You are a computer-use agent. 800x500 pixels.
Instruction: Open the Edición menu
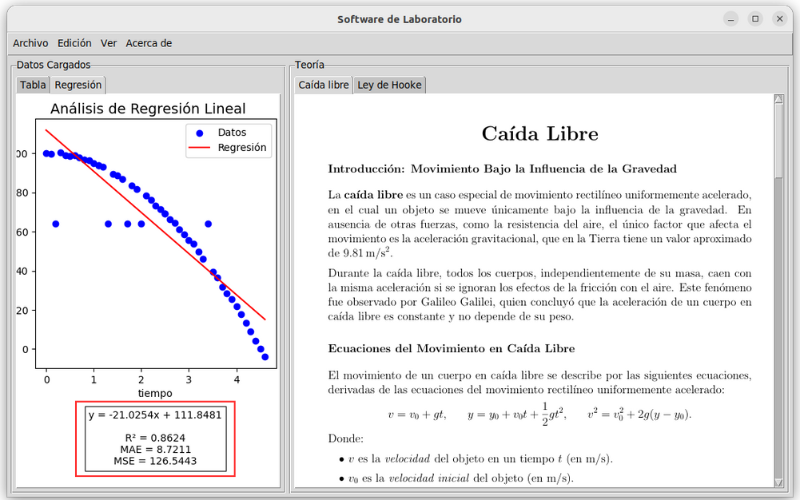tap(74, 43)
